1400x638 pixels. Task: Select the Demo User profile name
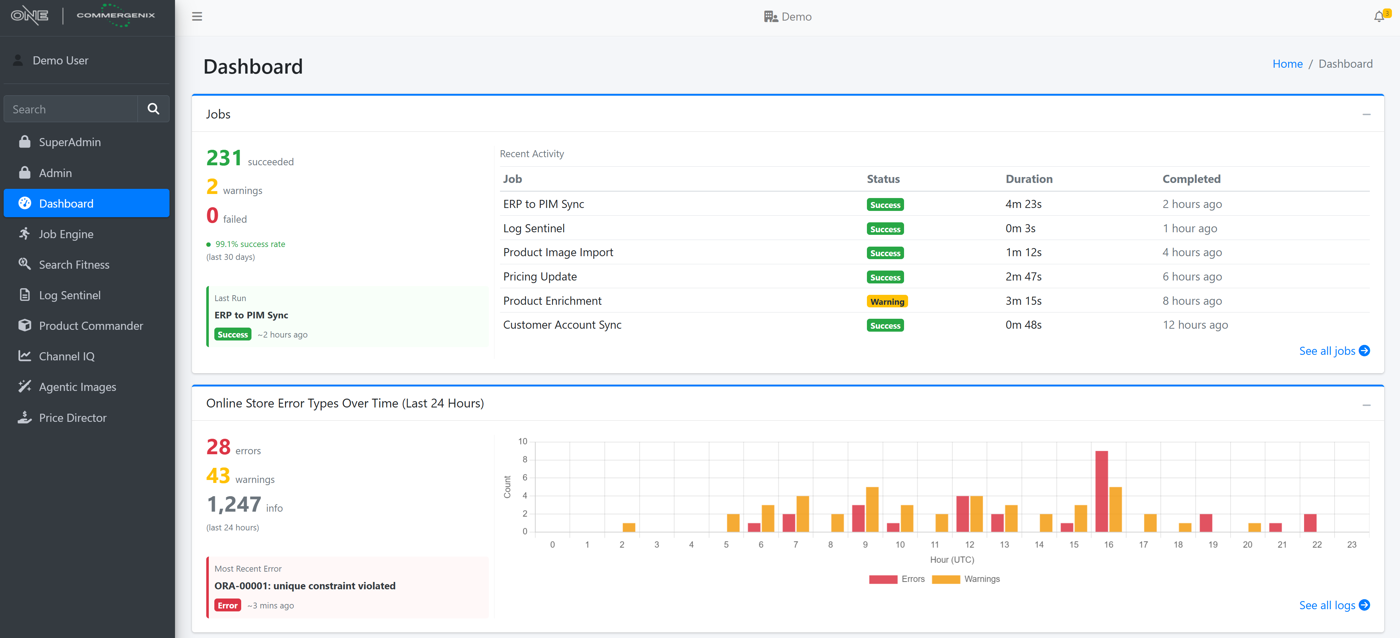click(60, 60)
